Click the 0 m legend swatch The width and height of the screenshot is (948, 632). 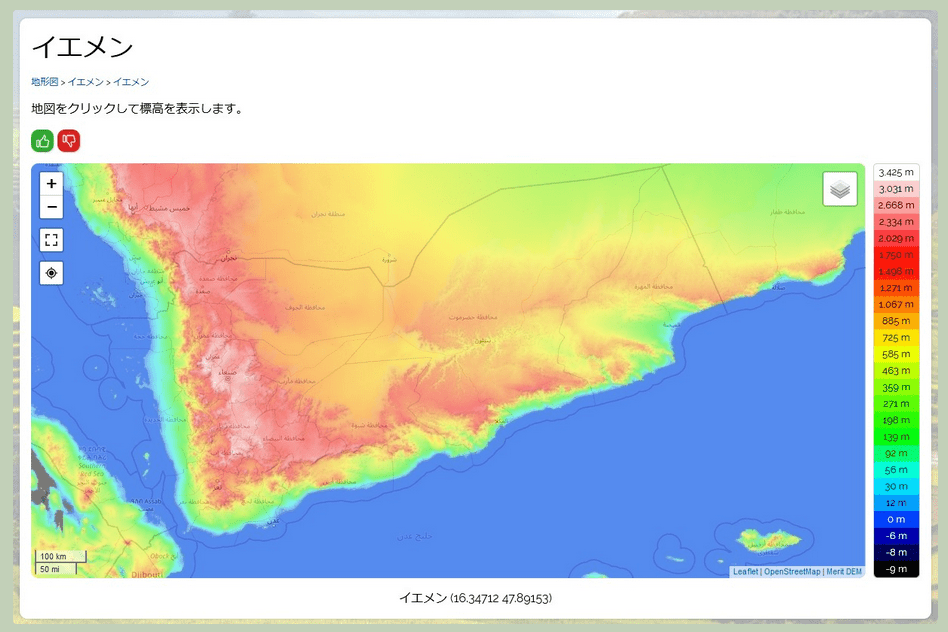[896, 519]
